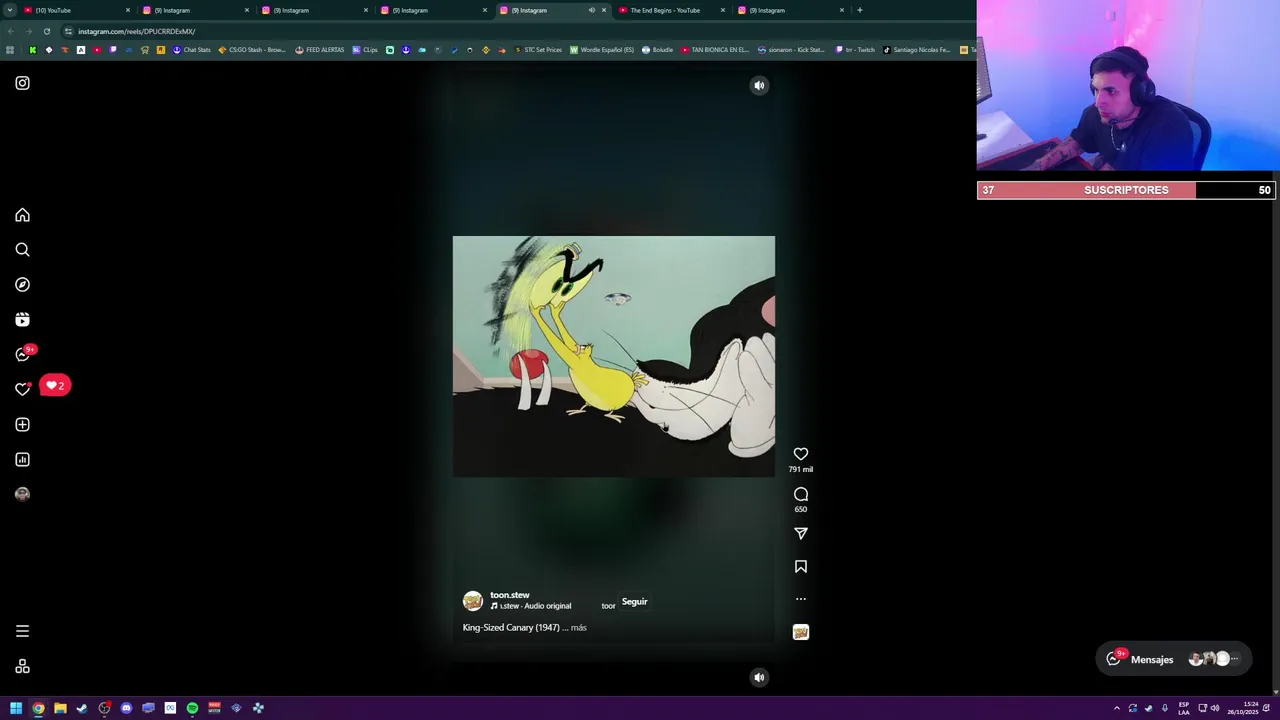Open reel three-dot options menu
Viewport: 1280px width, 720px height.
click(801, 599)
